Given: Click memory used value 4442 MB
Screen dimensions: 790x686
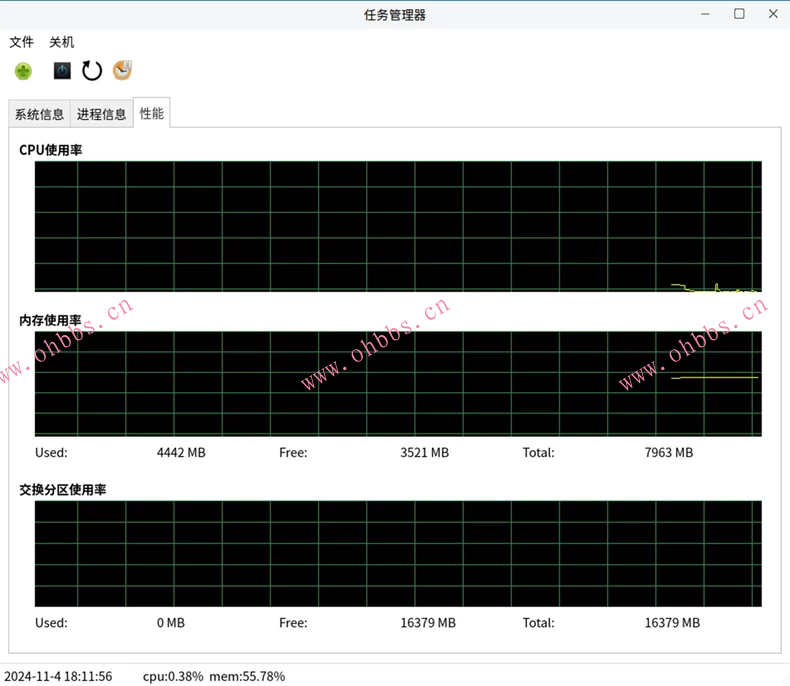Looking at the screenshot, I should pos(181,453).
